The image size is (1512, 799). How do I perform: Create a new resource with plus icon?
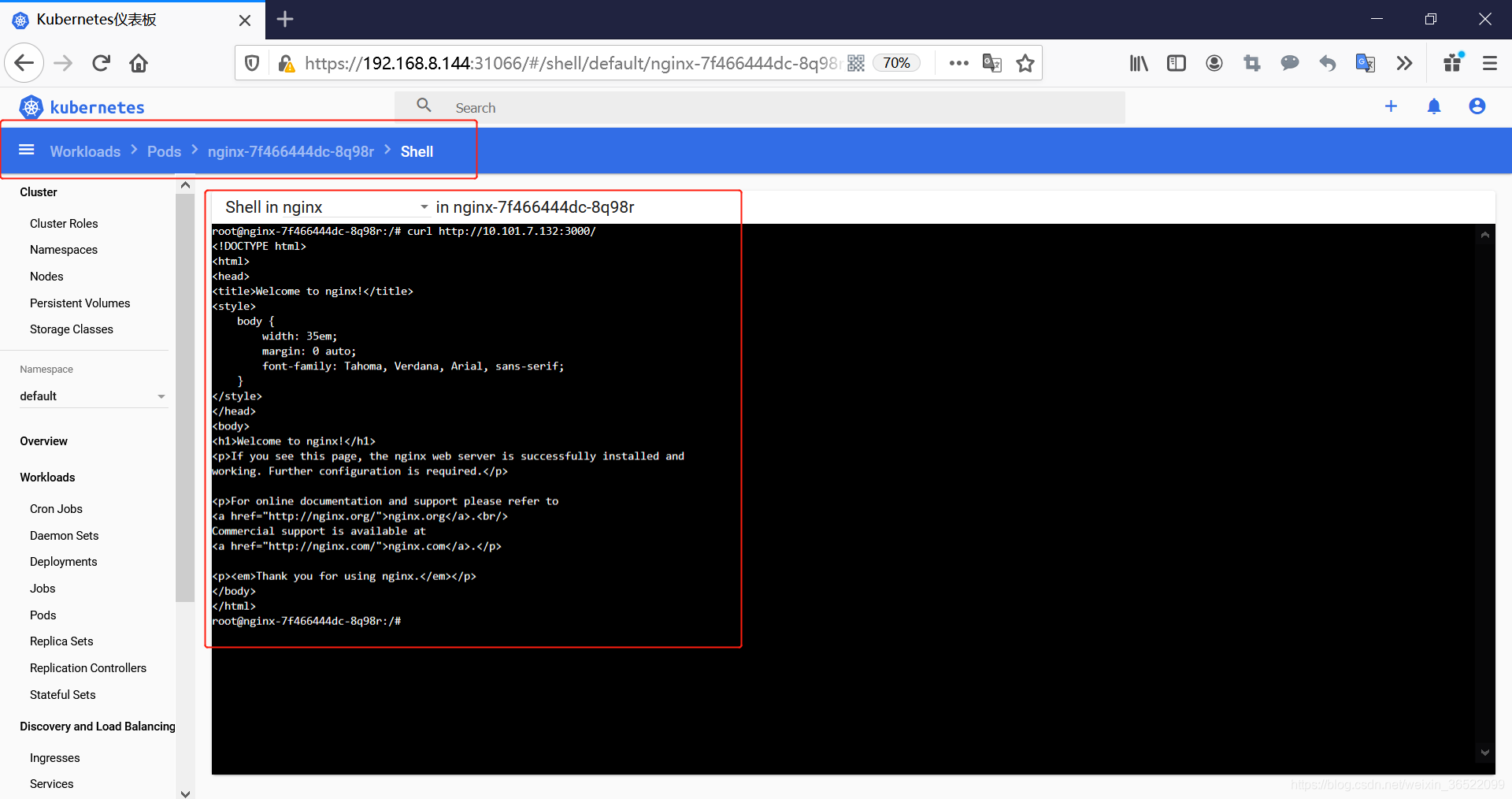[x=1391, y=106]
